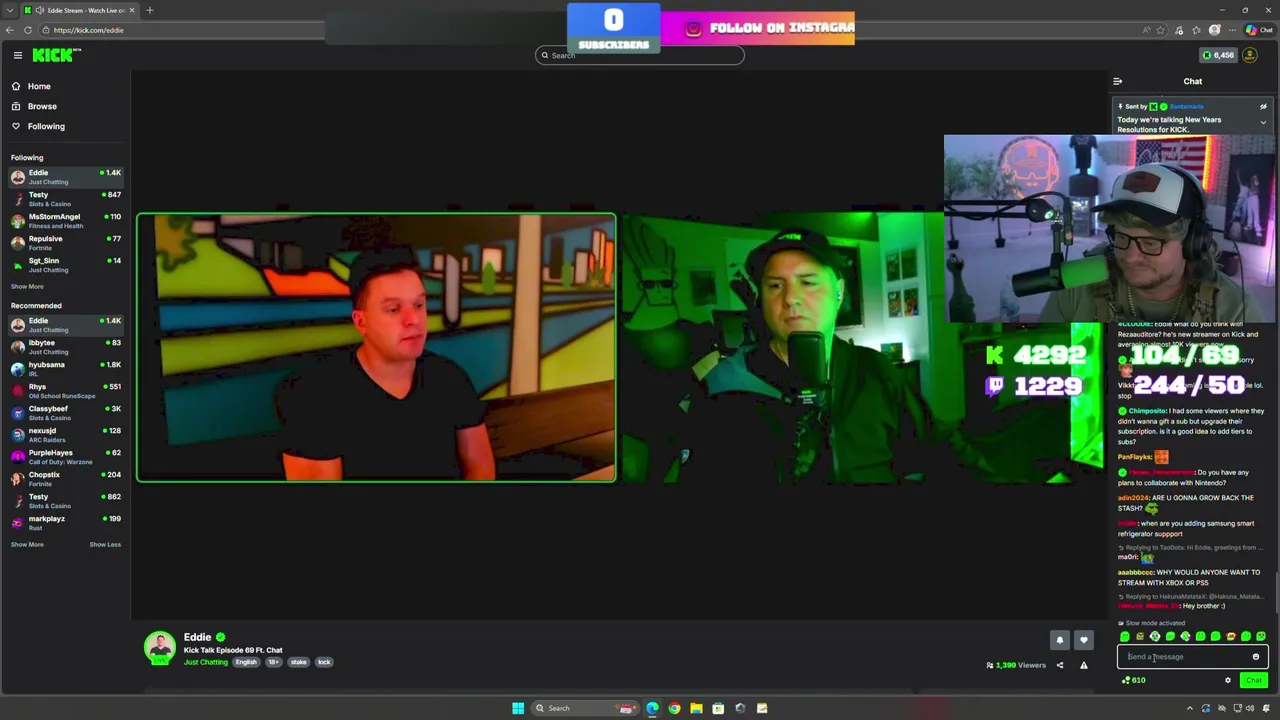
Task: Click the chat username adin2024
Action: coord(1133,497)
